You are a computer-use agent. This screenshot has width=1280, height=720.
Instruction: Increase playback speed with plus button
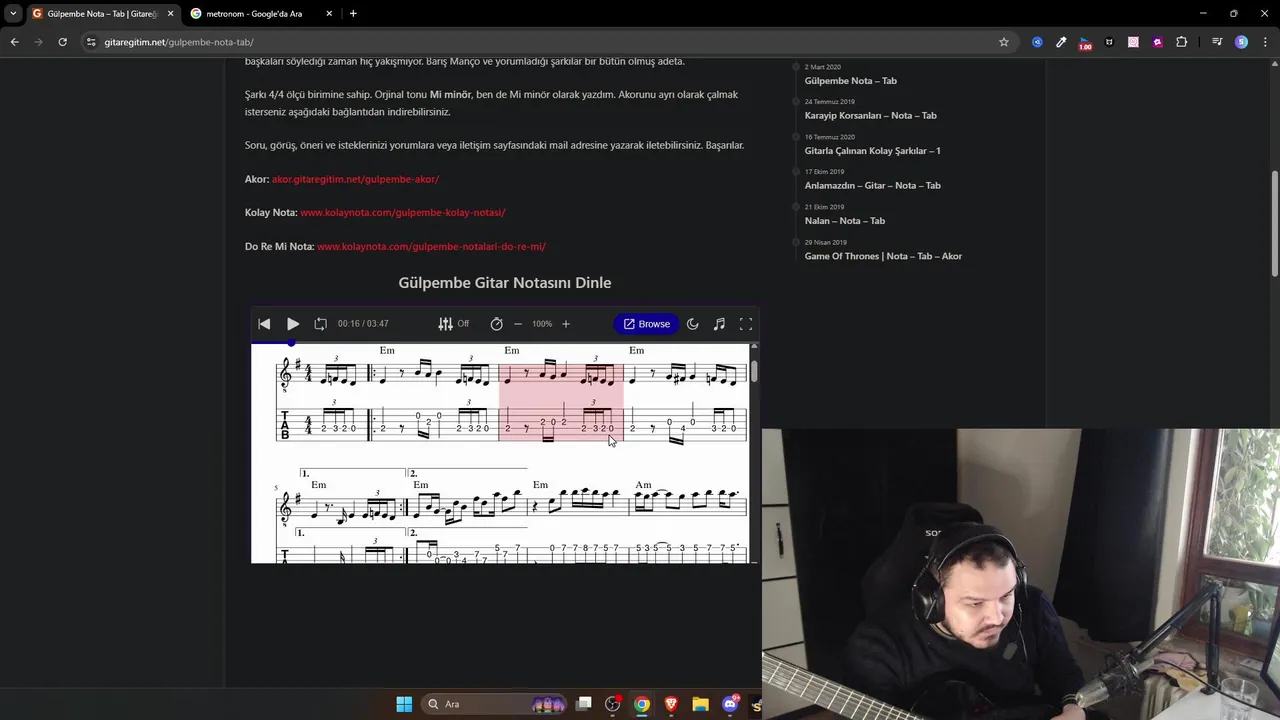tap(566, 324)
